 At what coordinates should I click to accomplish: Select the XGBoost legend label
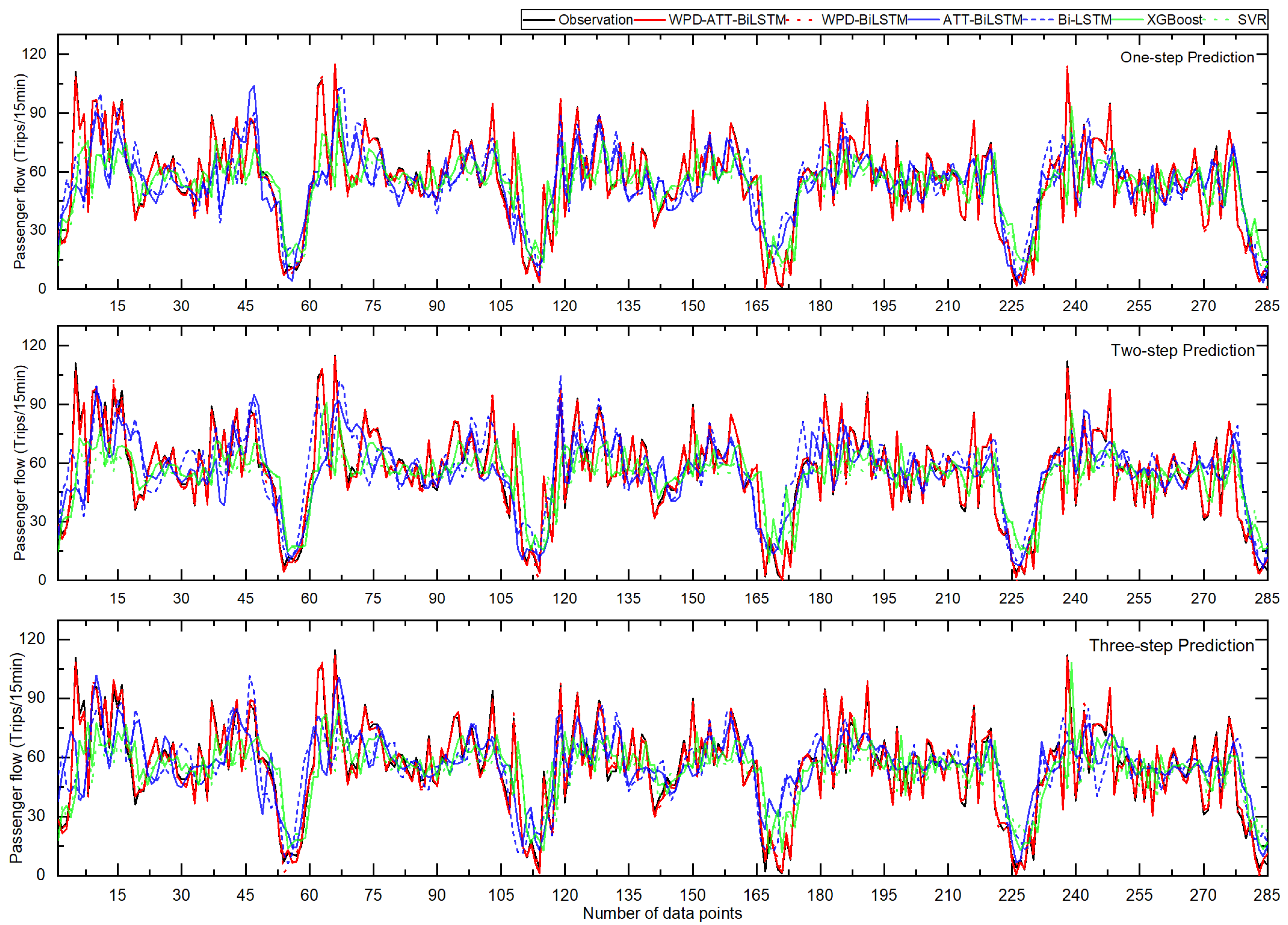(x=1174, y=20)
